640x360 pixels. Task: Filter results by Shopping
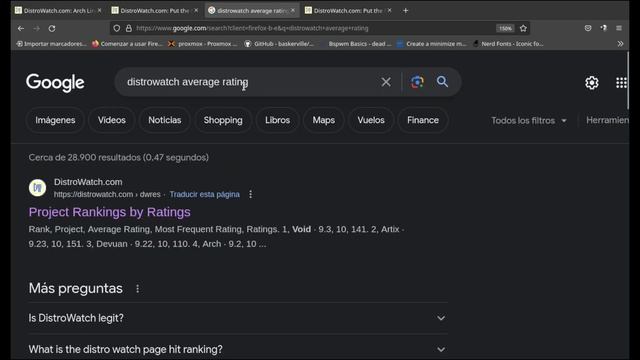223,120
